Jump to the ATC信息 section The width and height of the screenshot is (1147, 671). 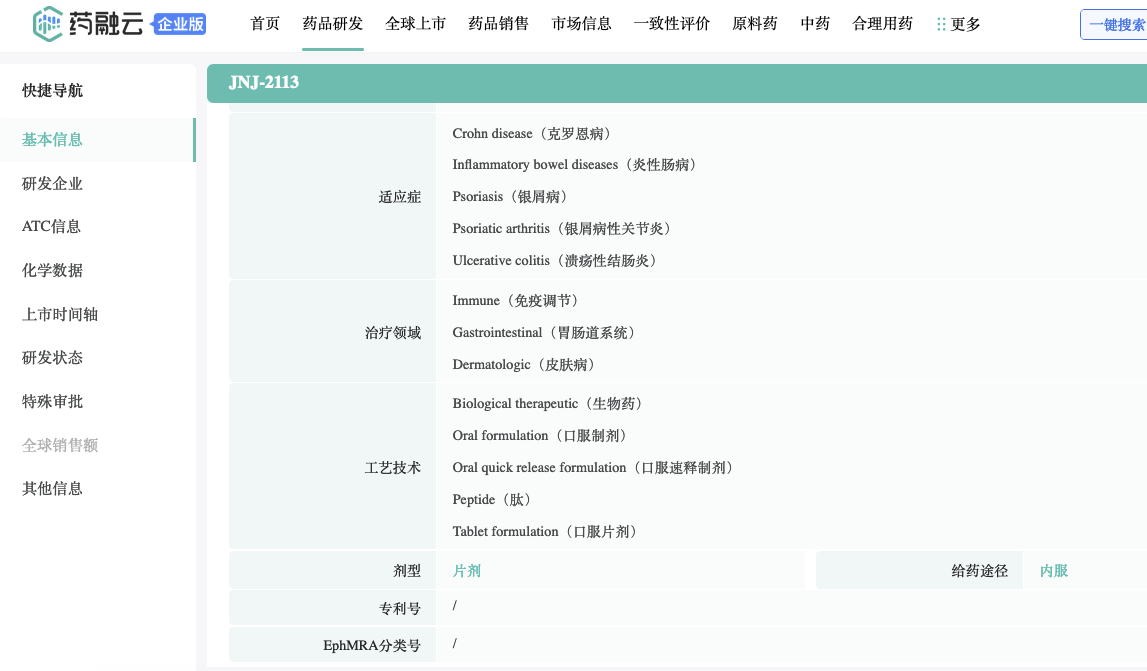(51, 227)
